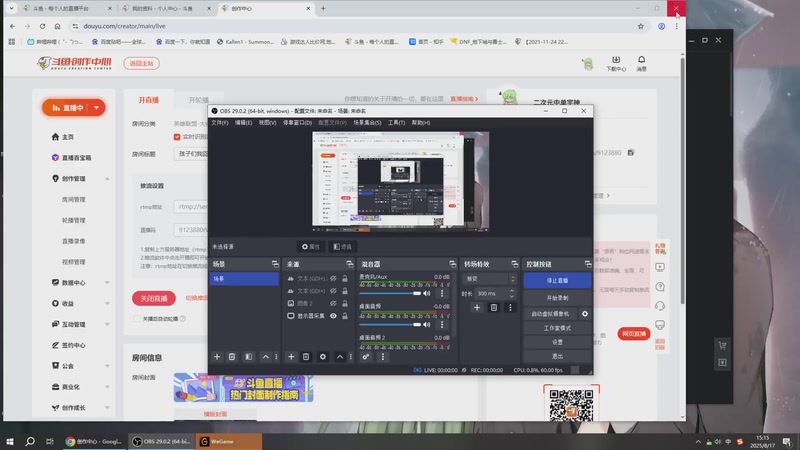Toggle visibility of first 文本 (GDI+) source
800x450 pixels.
point(333,279)
